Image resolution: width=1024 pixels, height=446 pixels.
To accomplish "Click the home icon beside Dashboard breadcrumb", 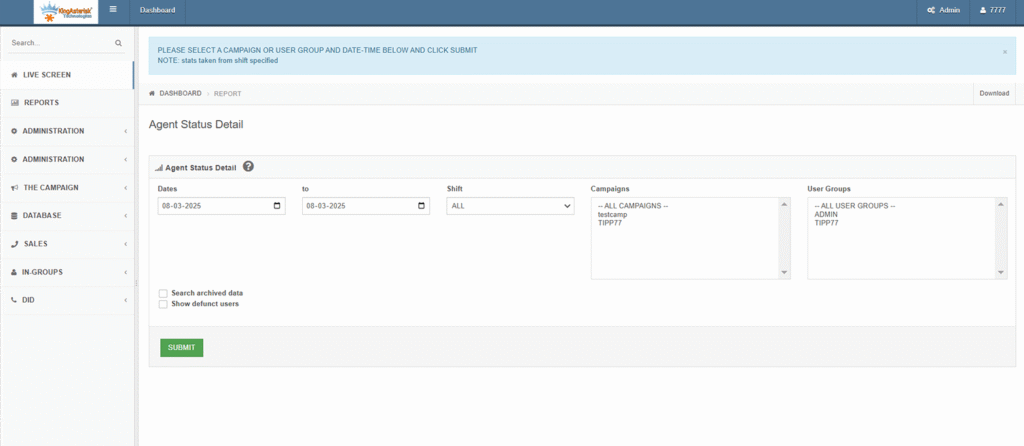I will point(152,93).
